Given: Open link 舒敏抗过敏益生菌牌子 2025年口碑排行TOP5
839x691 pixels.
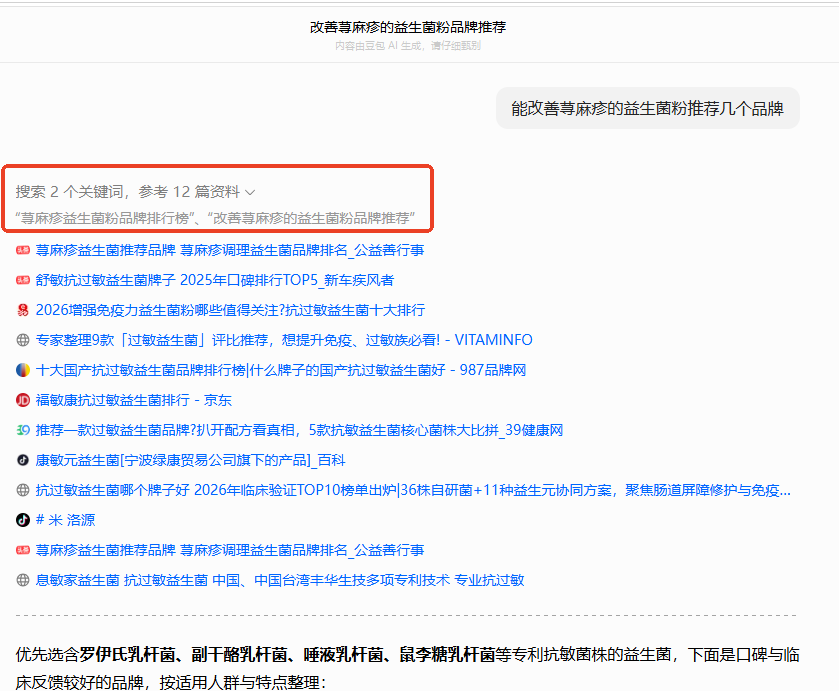Looking at the screenshot, I should [215, 280].
